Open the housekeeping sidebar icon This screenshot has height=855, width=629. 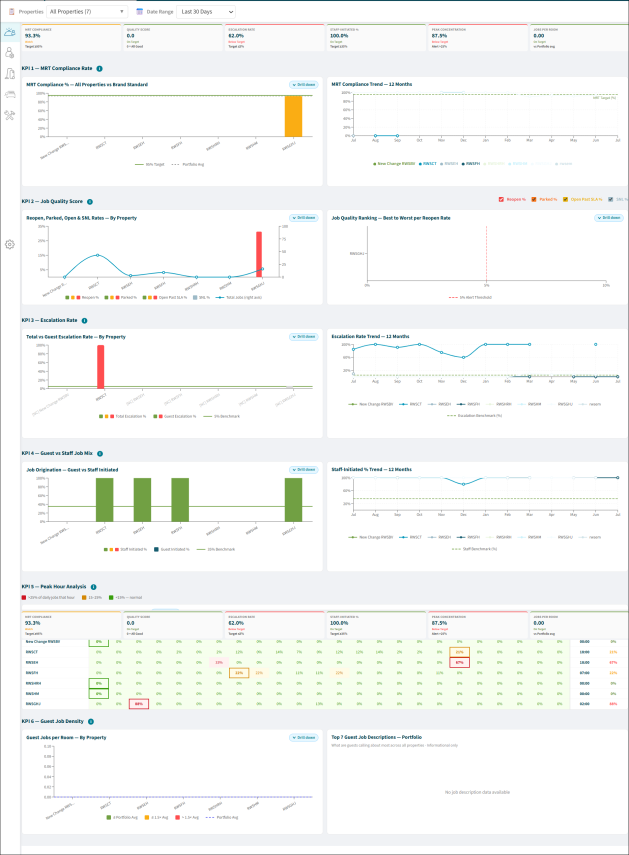(10, 74)
